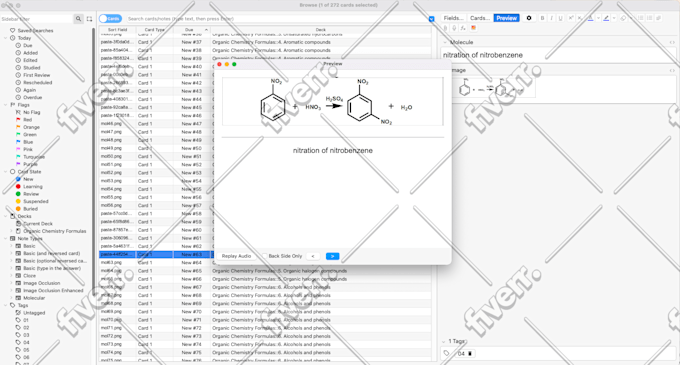Collapse the Card State section
The height and width of the screenshot is (365, 680).
pos(6,172)
